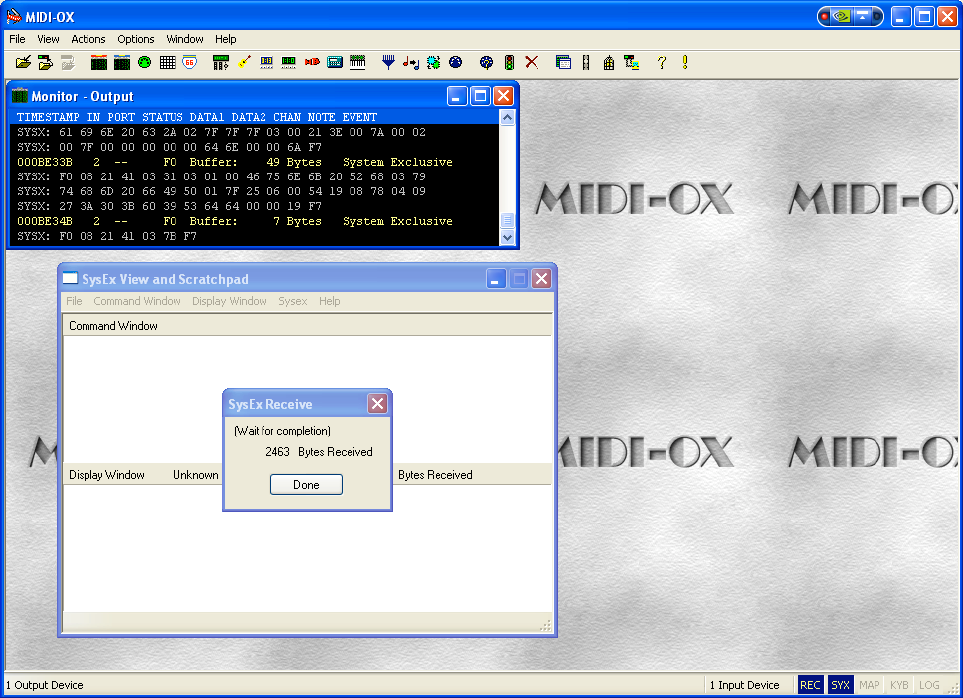Click the note mapping arrow toolbar icon
The width and height of the screenshot is (963, 698).
click(411, 63)
